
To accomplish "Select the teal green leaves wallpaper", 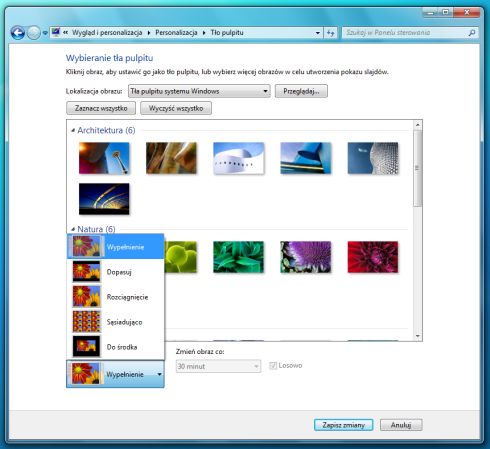I will (239, 257).
